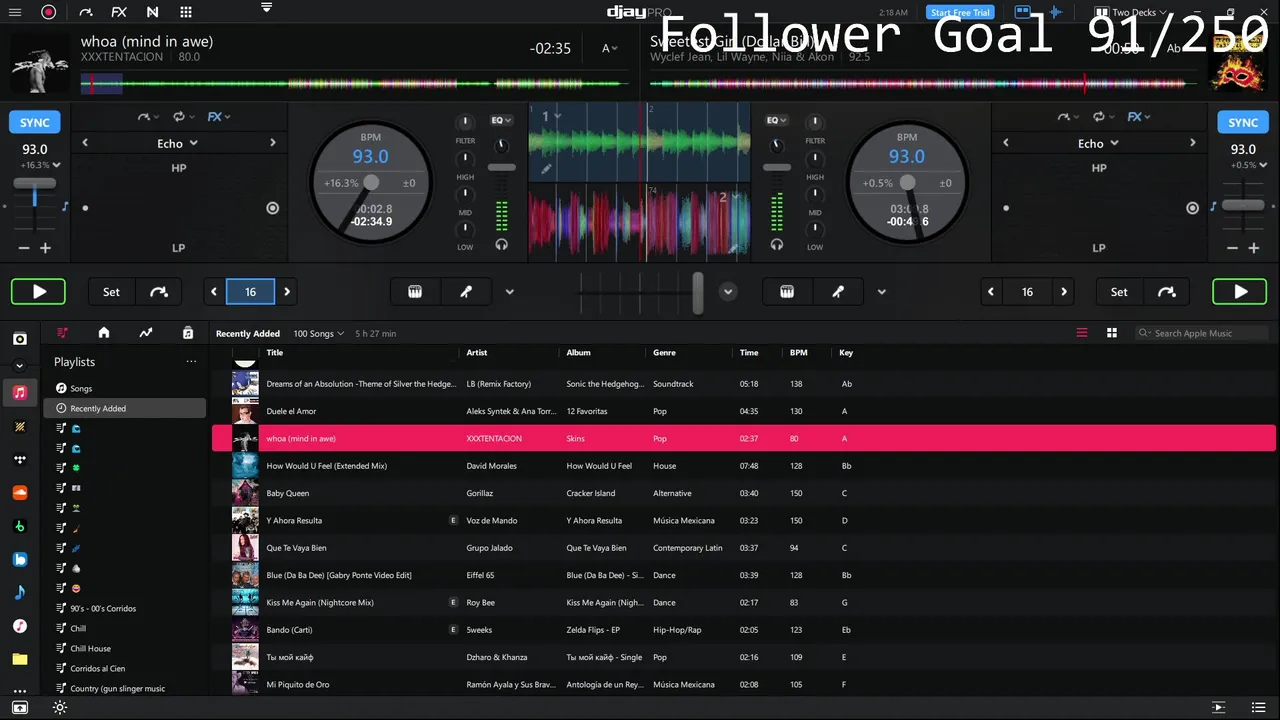Open the left deck piano keys icon

point(415,292)
